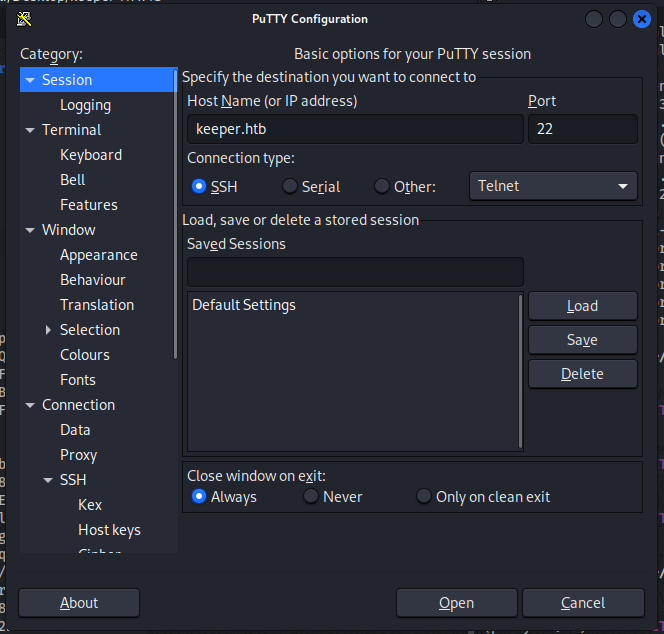Screen dimensions: 664x634
Task: Open the Data category
Action: coord(75,429)
